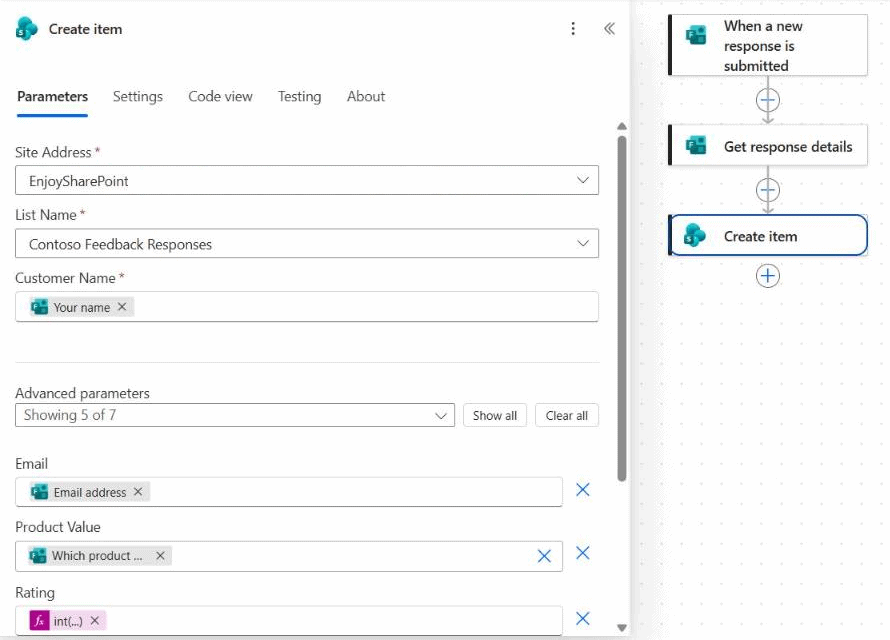This screenshot has height=640, width=890.
Task: Add step below Create item card
Action: click(x=768, y=276)
